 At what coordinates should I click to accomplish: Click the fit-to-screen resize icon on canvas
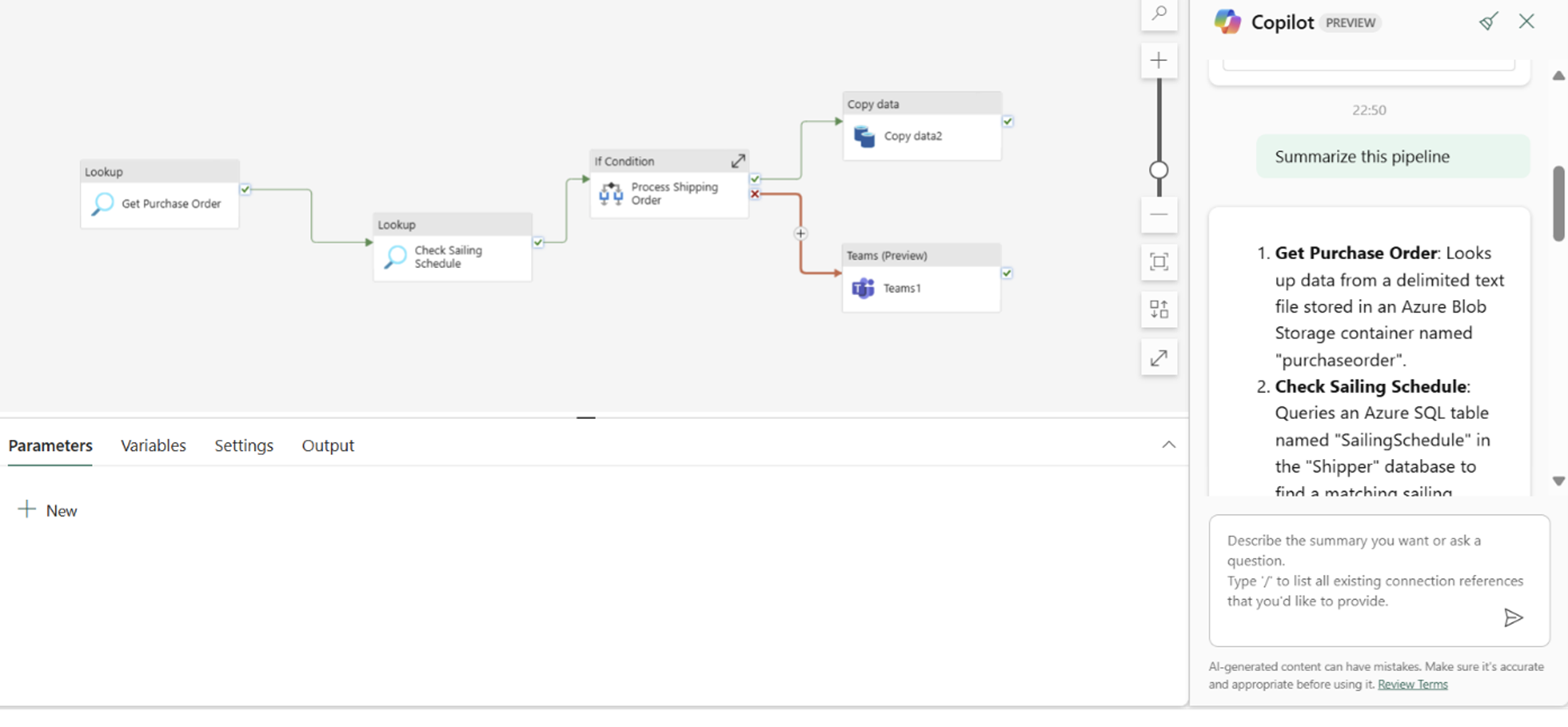1159,262
